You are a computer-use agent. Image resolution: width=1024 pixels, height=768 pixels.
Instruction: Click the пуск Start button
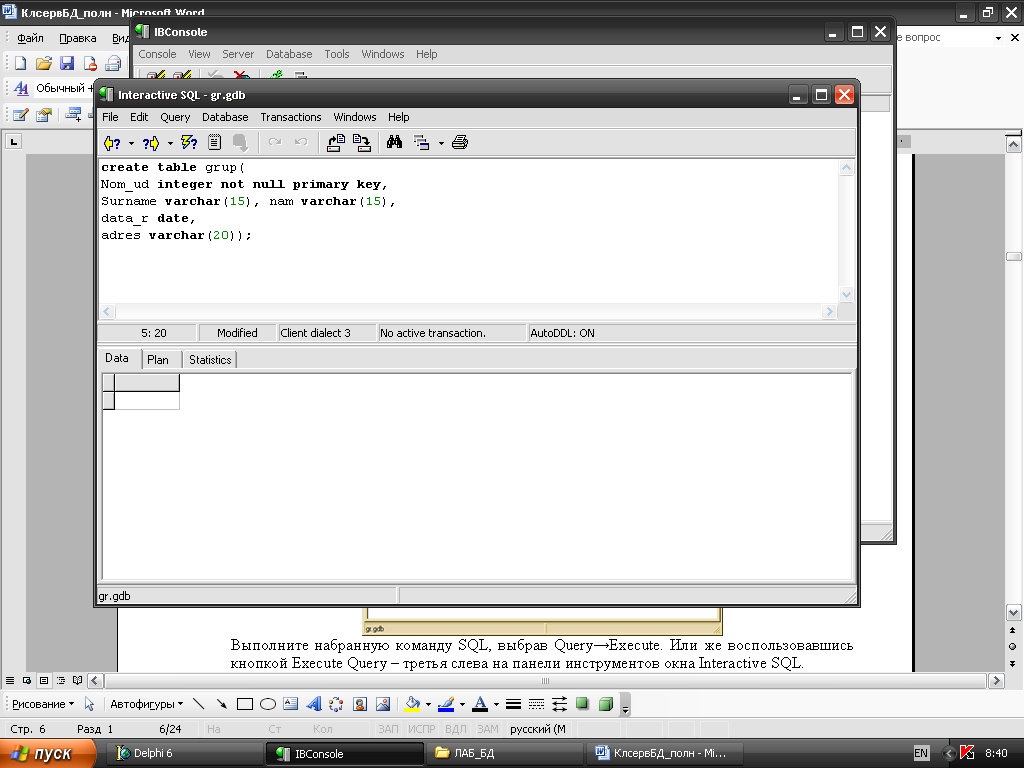pos(48,754)
